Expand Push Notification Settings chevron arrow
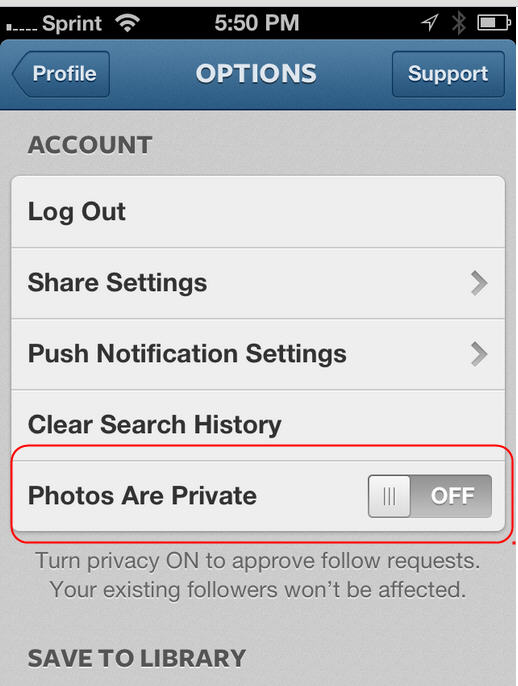Screen dimensions: 518x686 (479, 354)
